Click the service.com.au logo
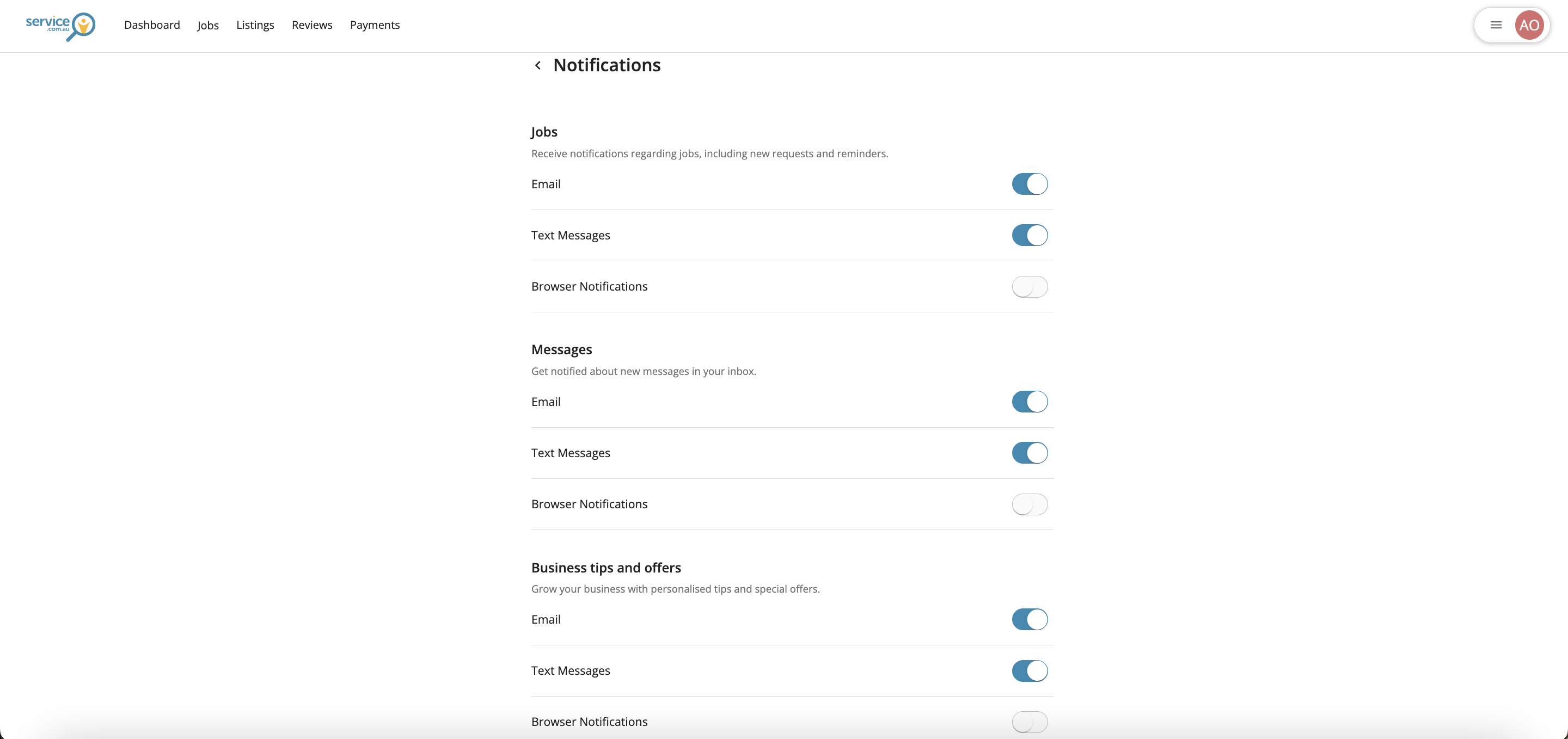The width and height of the screenshot is (1568, 739). 60,26
